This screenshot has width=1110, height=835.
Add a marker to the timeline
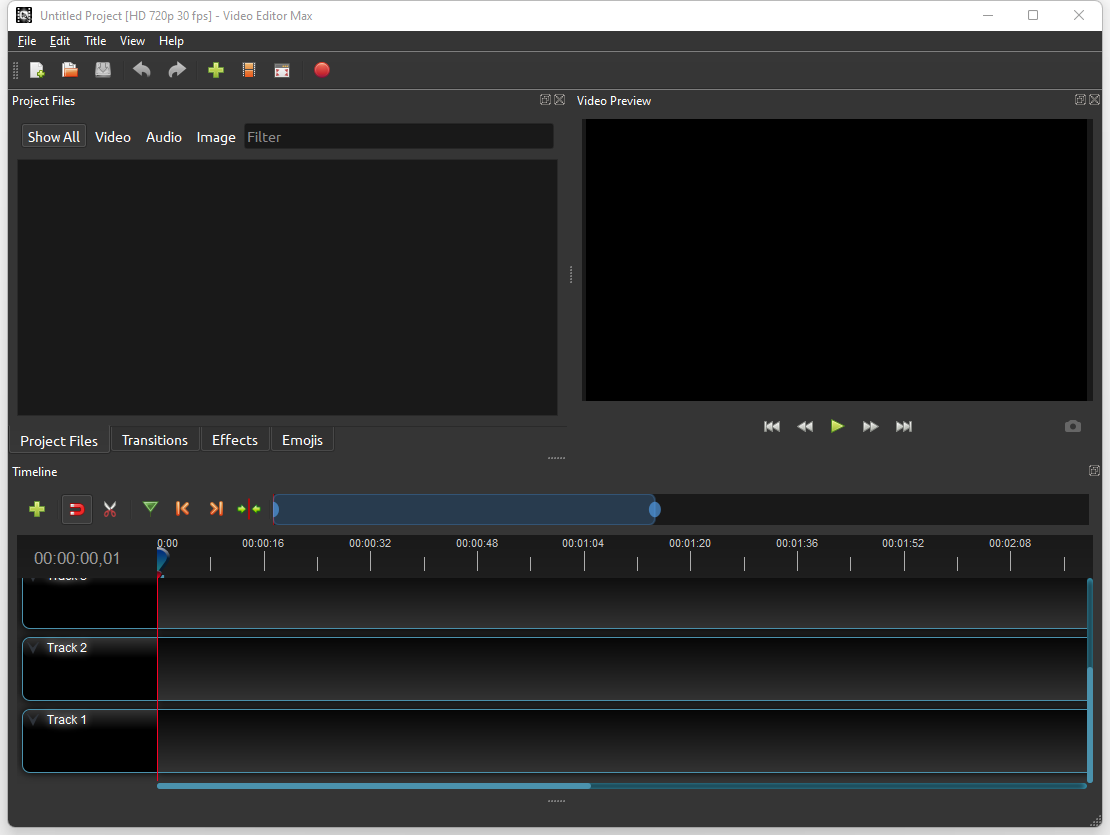(150, 509)
